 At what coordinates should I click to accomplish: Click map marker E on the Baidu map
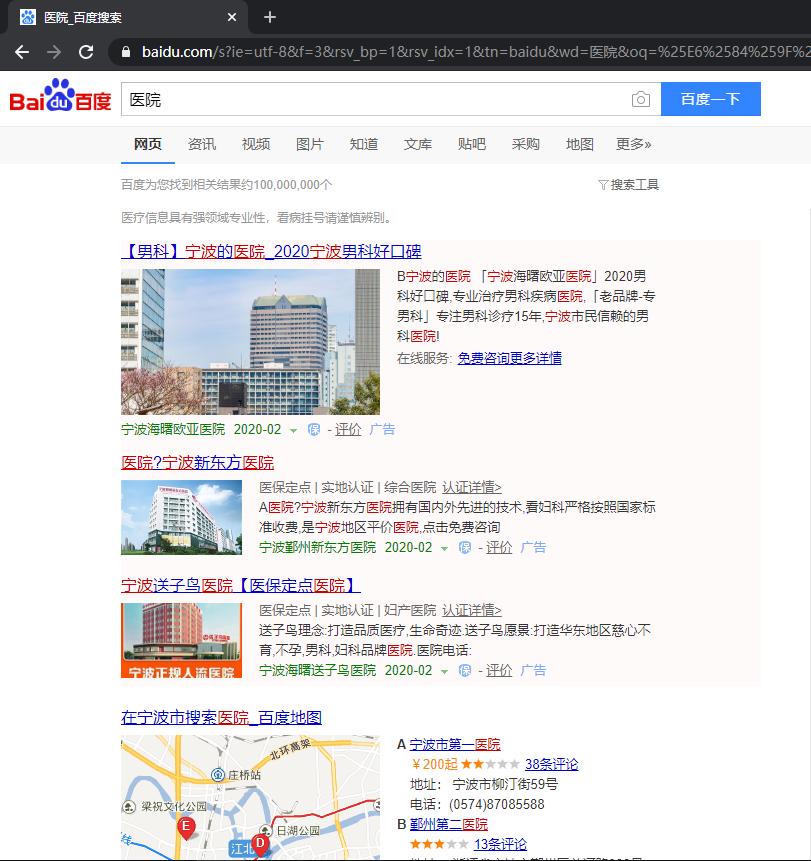click(185, 827)
